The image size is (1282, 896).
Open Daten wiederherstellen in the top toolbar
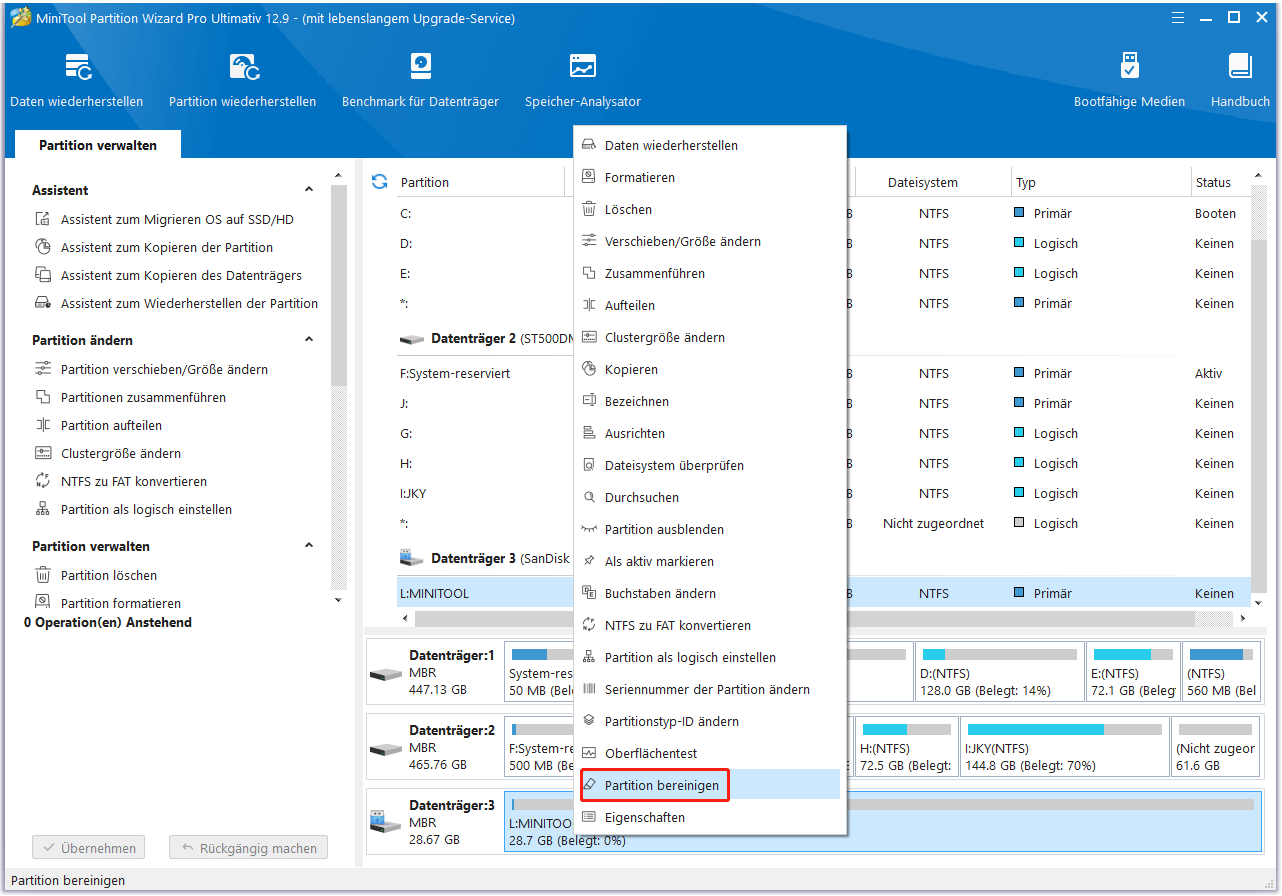pos(77,80)
